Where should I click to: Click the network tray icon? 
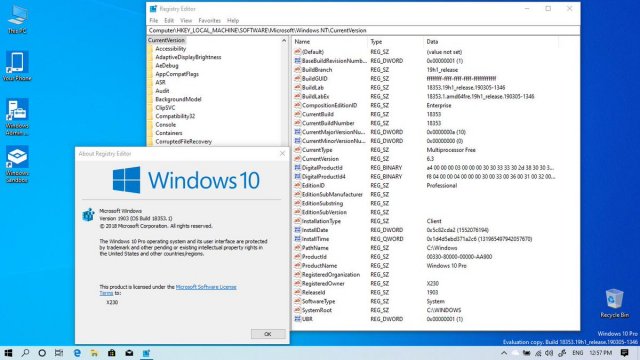(x=538, y=353)
